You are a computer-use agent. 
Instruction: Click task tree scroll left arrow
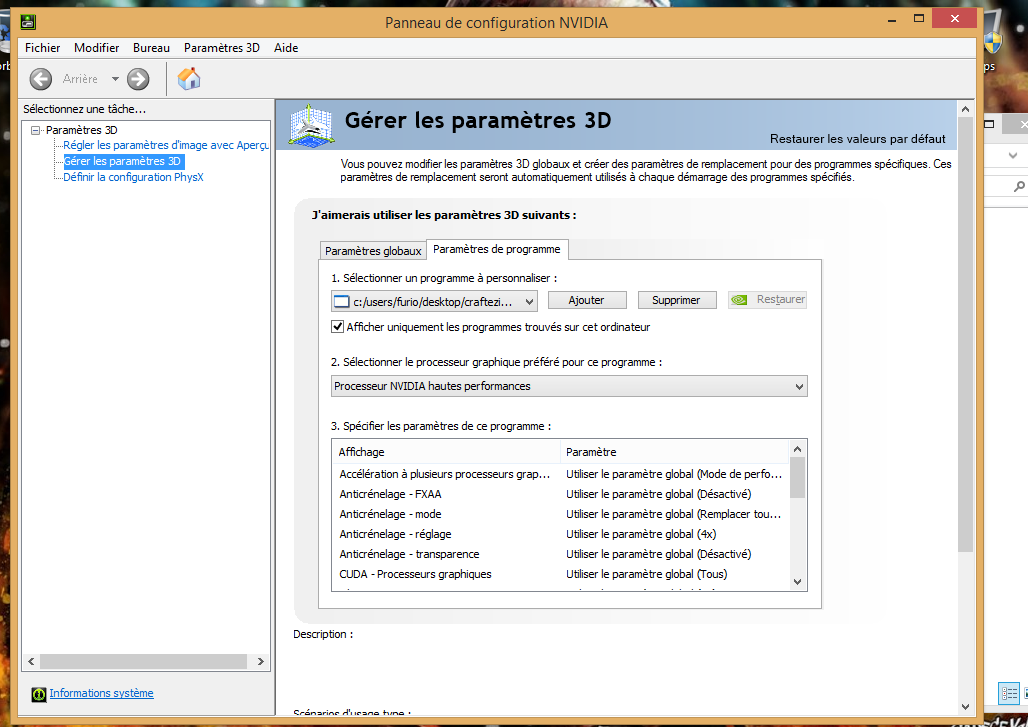(31, 662)
